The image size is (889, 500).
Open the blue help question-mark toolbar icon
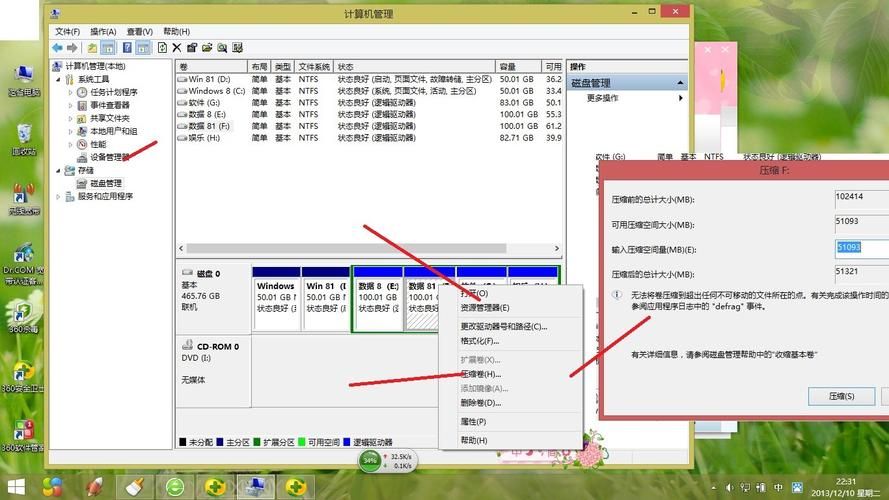click(x=127, y=48)
